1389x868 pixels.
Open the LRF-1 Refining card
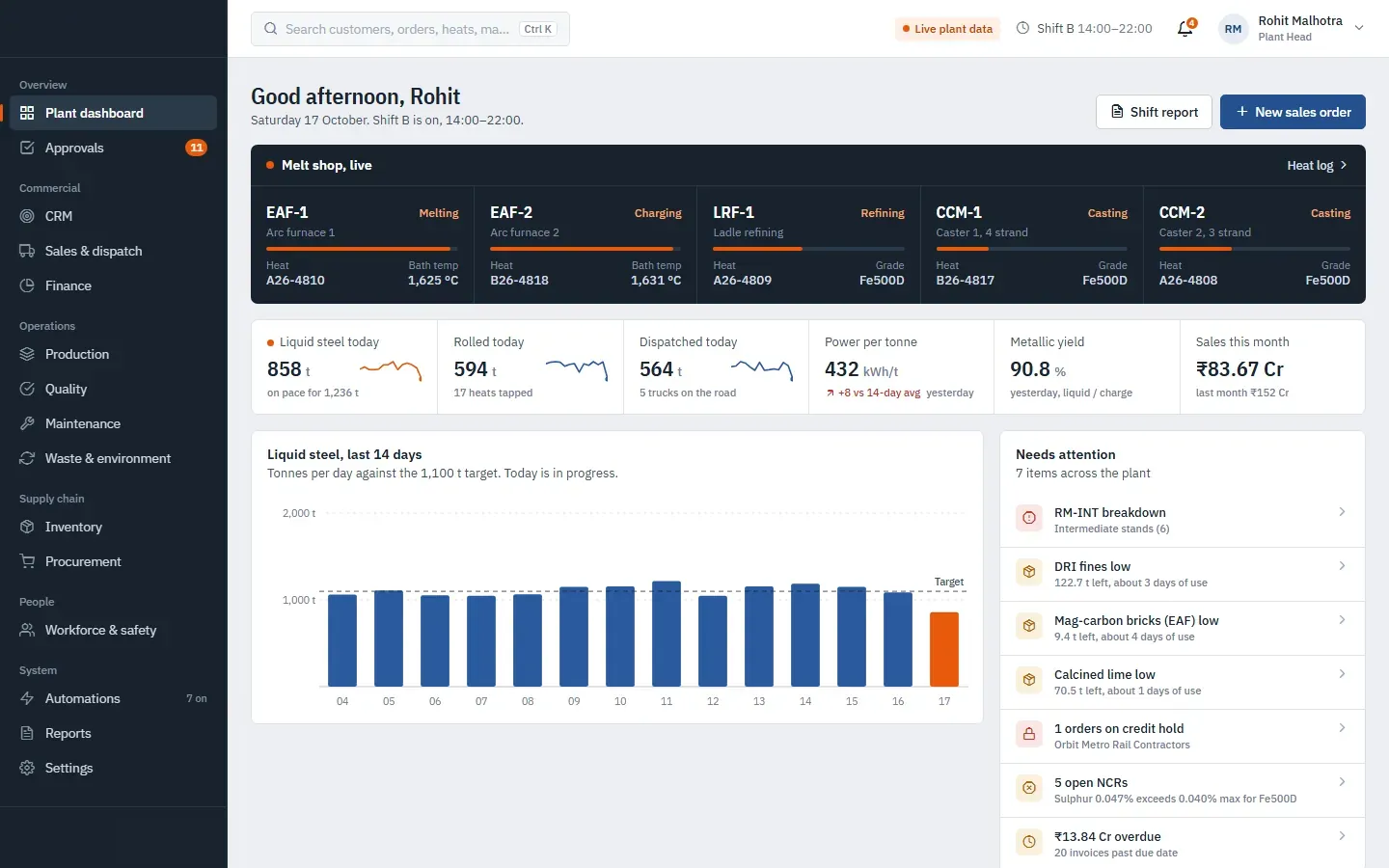pyautogui.click(x=808, y=245)
